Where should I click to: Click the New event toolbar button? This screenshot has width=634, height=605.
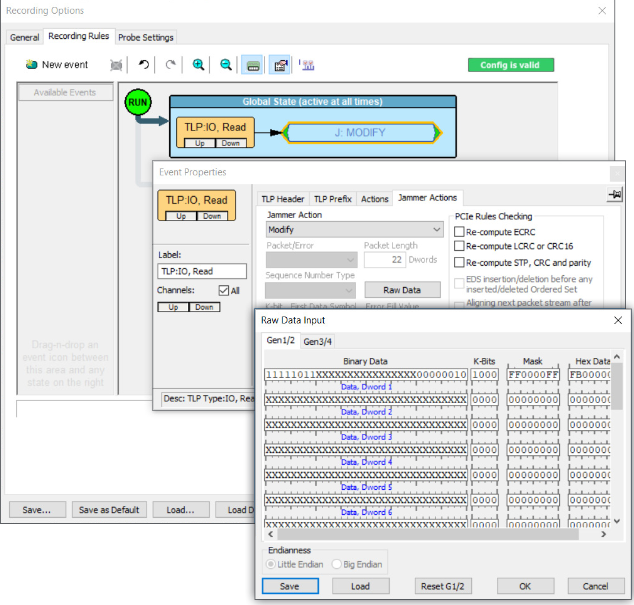(x=56, y=65)
